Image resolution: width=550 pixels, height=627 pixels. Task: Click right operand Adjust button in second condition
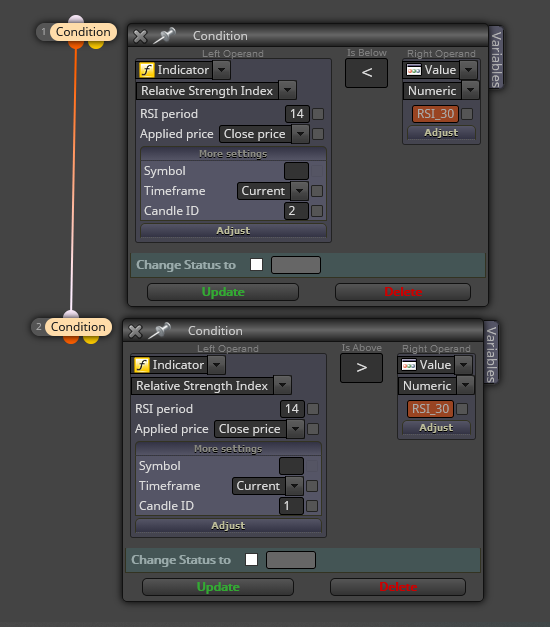(436, 428)
